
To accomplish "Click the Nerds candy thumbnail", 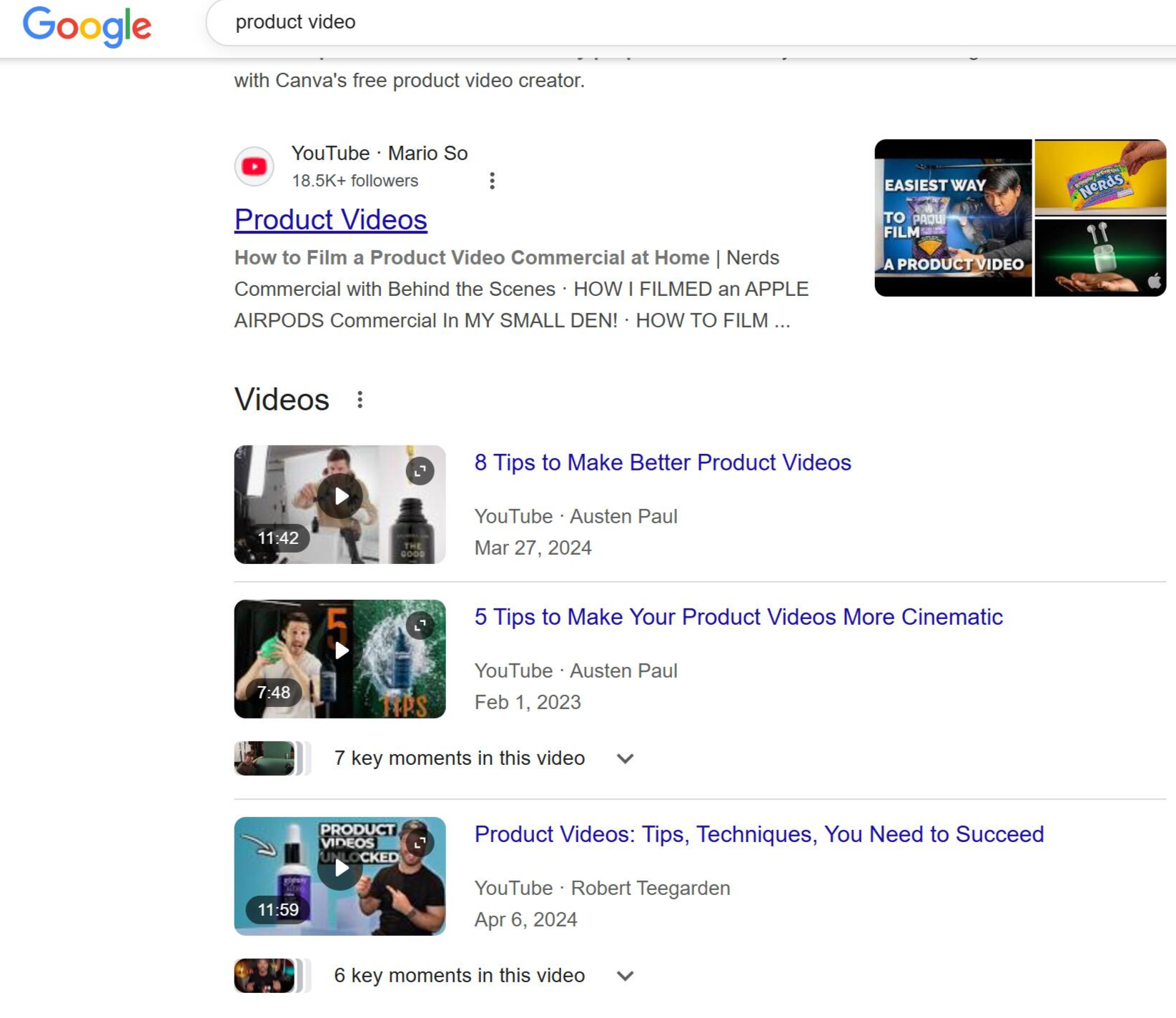I will tap(1100, 177).
